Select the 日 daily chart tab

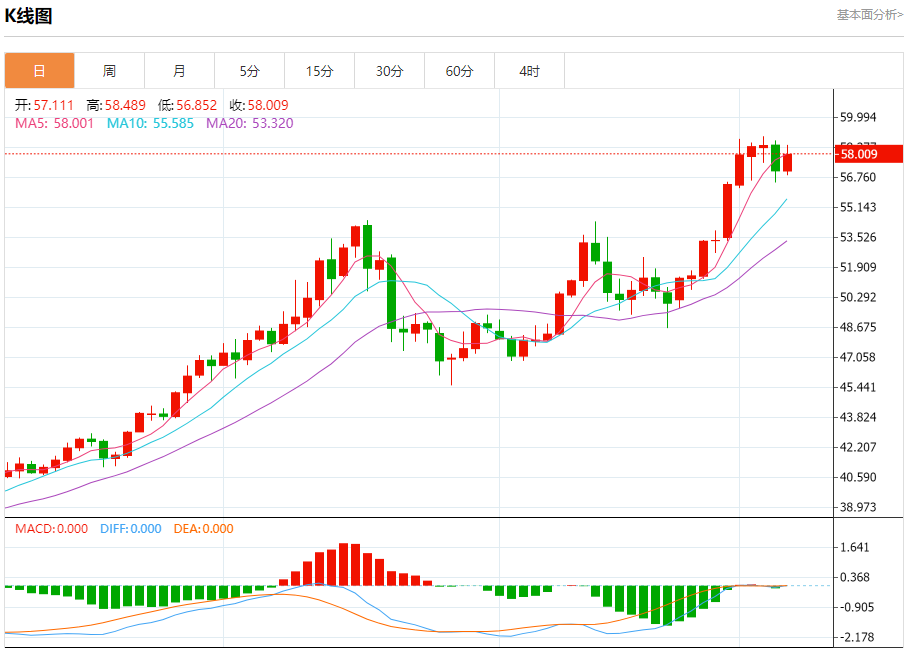click(39, 71)
